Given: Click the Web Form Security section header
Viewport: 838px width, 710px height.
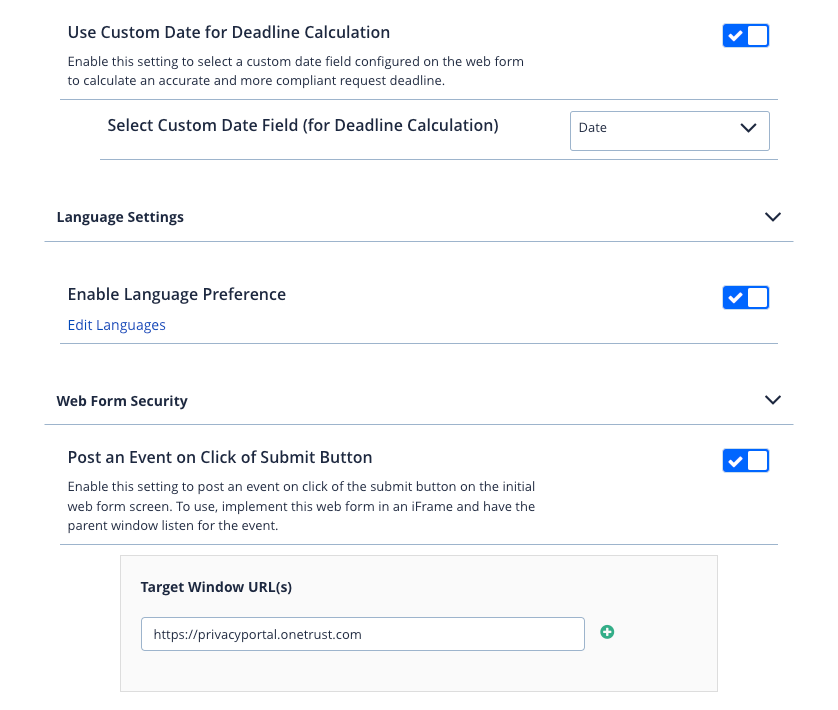Looking at the screenshot, I should 122,400.
